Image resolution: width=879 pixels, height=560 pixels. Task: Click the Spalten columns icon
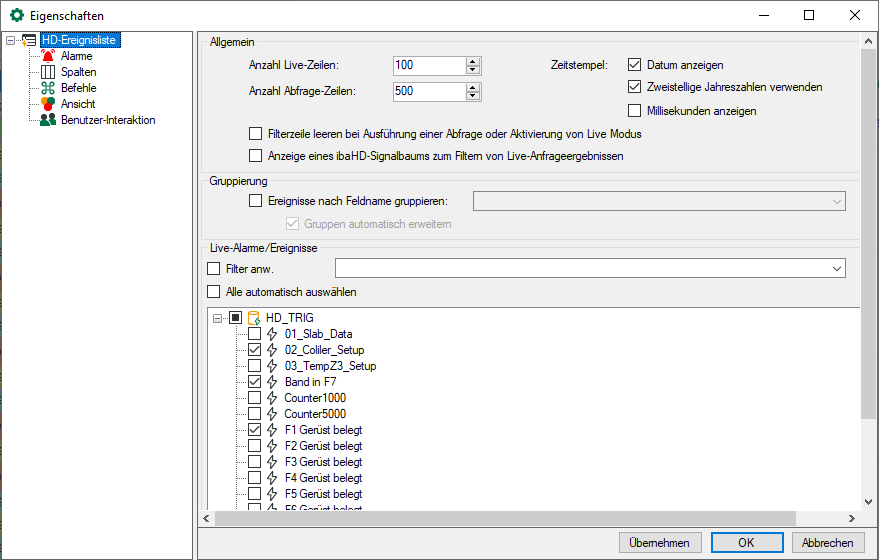coord(48,72)
